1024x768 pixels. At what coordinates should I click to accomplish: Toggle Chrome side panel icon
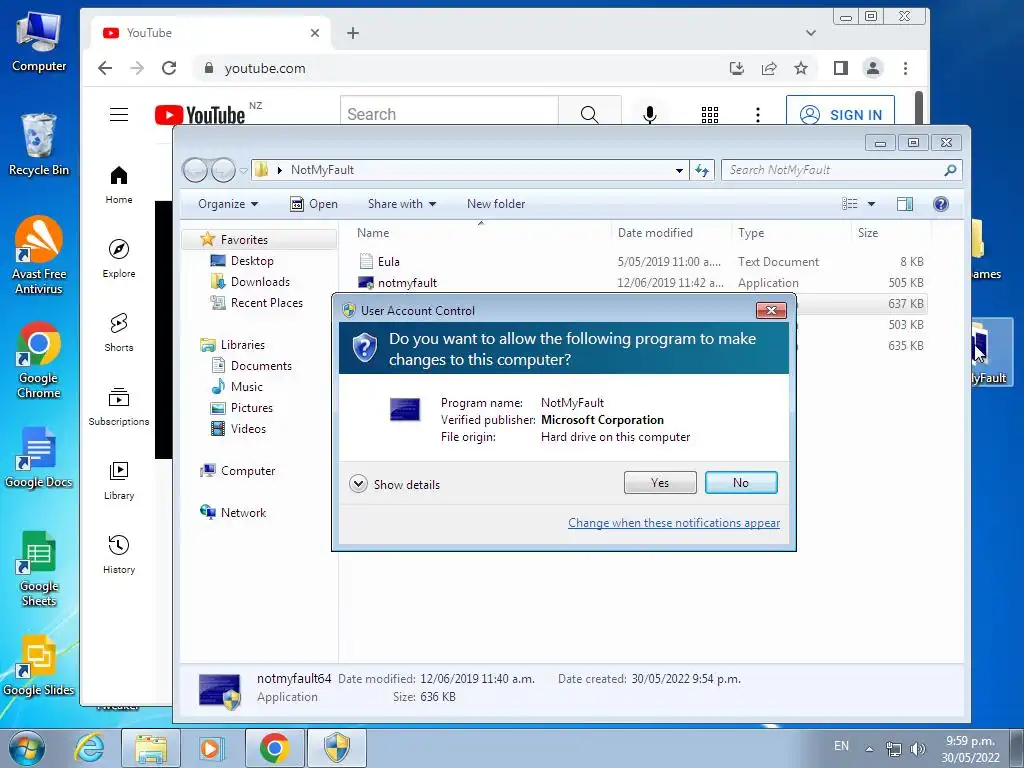click(x=840, y=68)
